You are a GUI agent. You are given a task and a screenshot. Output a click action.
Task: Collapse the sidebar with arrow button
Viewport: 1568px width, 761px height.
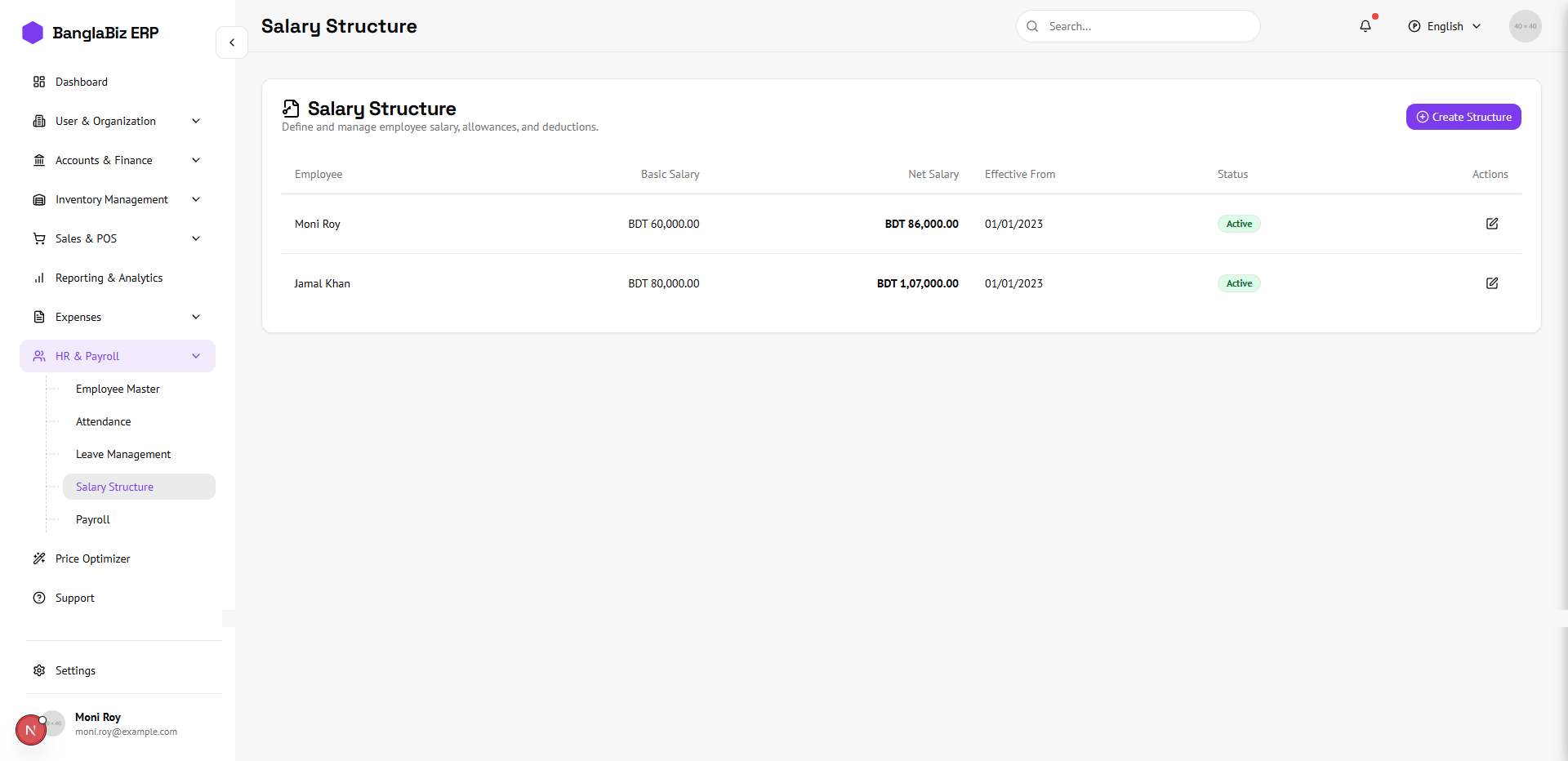(x=232, y=42)
